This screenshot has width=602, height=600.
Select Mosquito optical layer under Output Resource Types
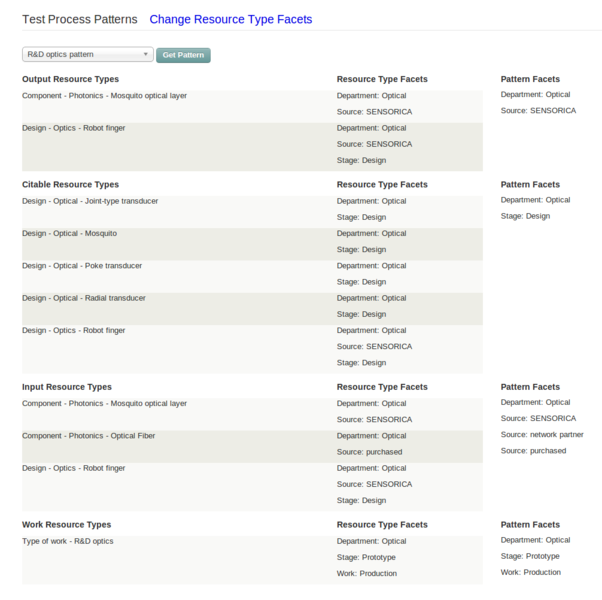(x=104, y=96)
